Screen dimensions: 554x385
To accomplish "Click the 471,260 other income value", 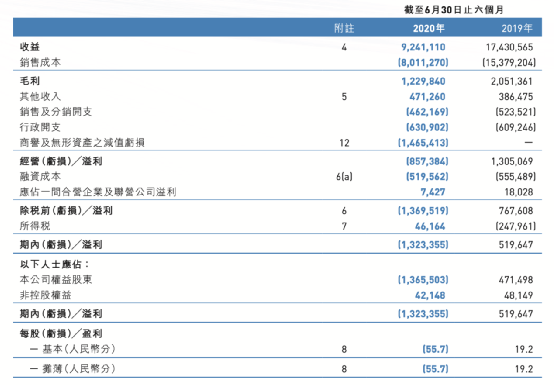I will (427, 96).
